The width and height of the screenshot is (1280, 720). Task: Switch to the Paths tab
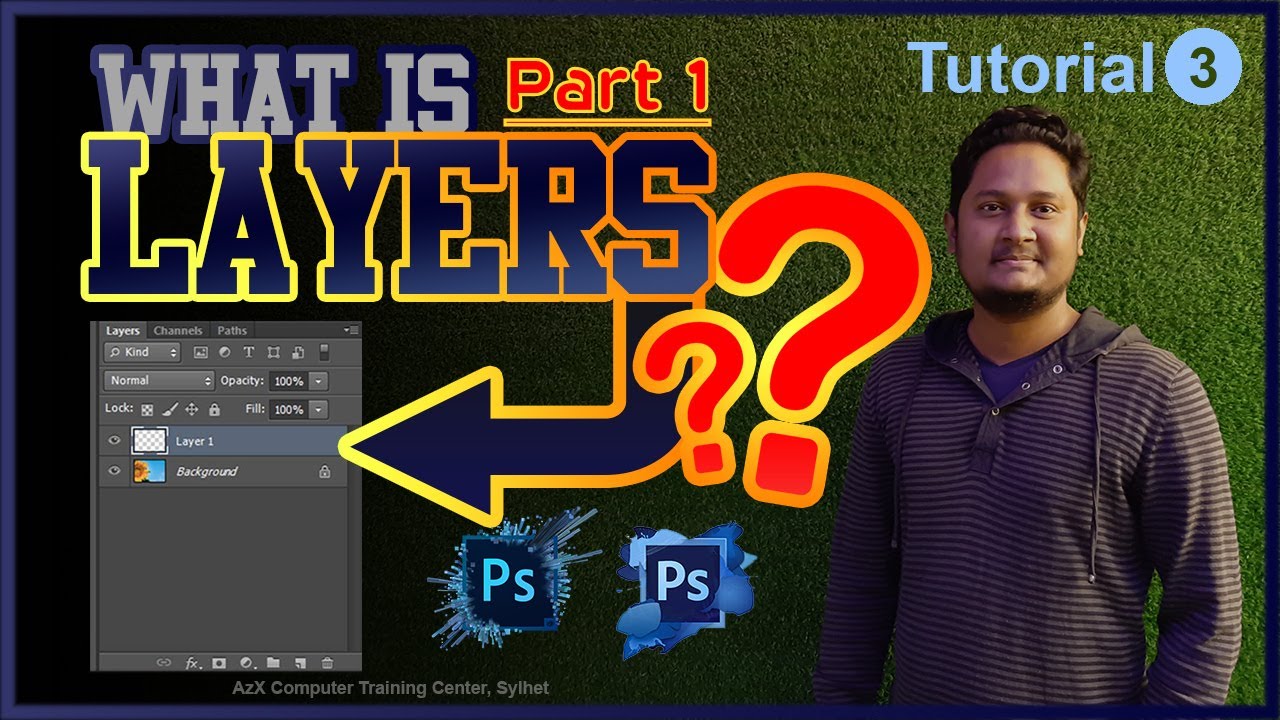point(232,331)
